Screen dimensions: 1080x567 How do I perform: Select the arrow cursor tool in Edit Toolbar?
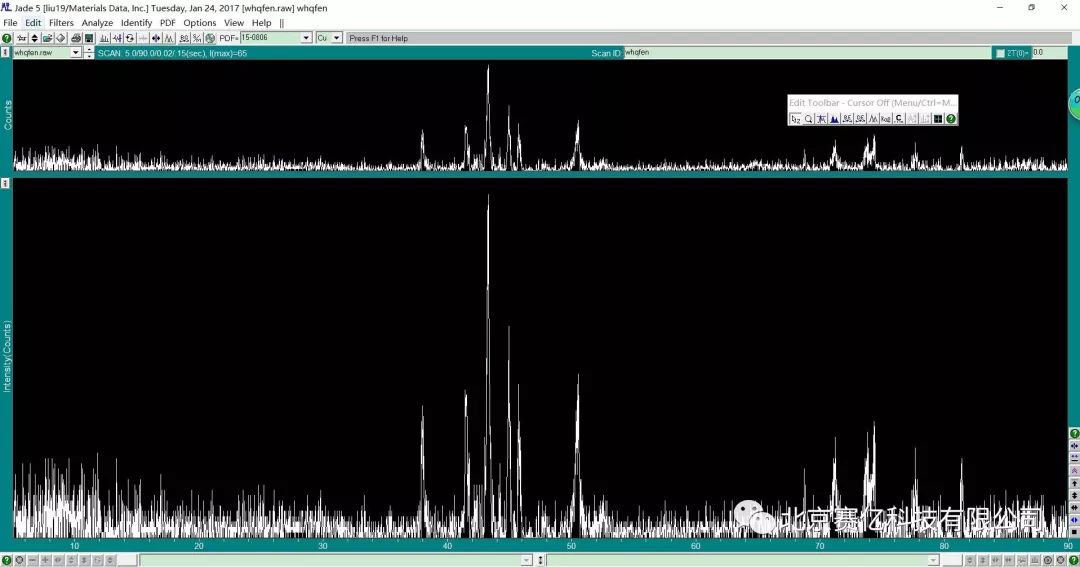coord(795,119)
